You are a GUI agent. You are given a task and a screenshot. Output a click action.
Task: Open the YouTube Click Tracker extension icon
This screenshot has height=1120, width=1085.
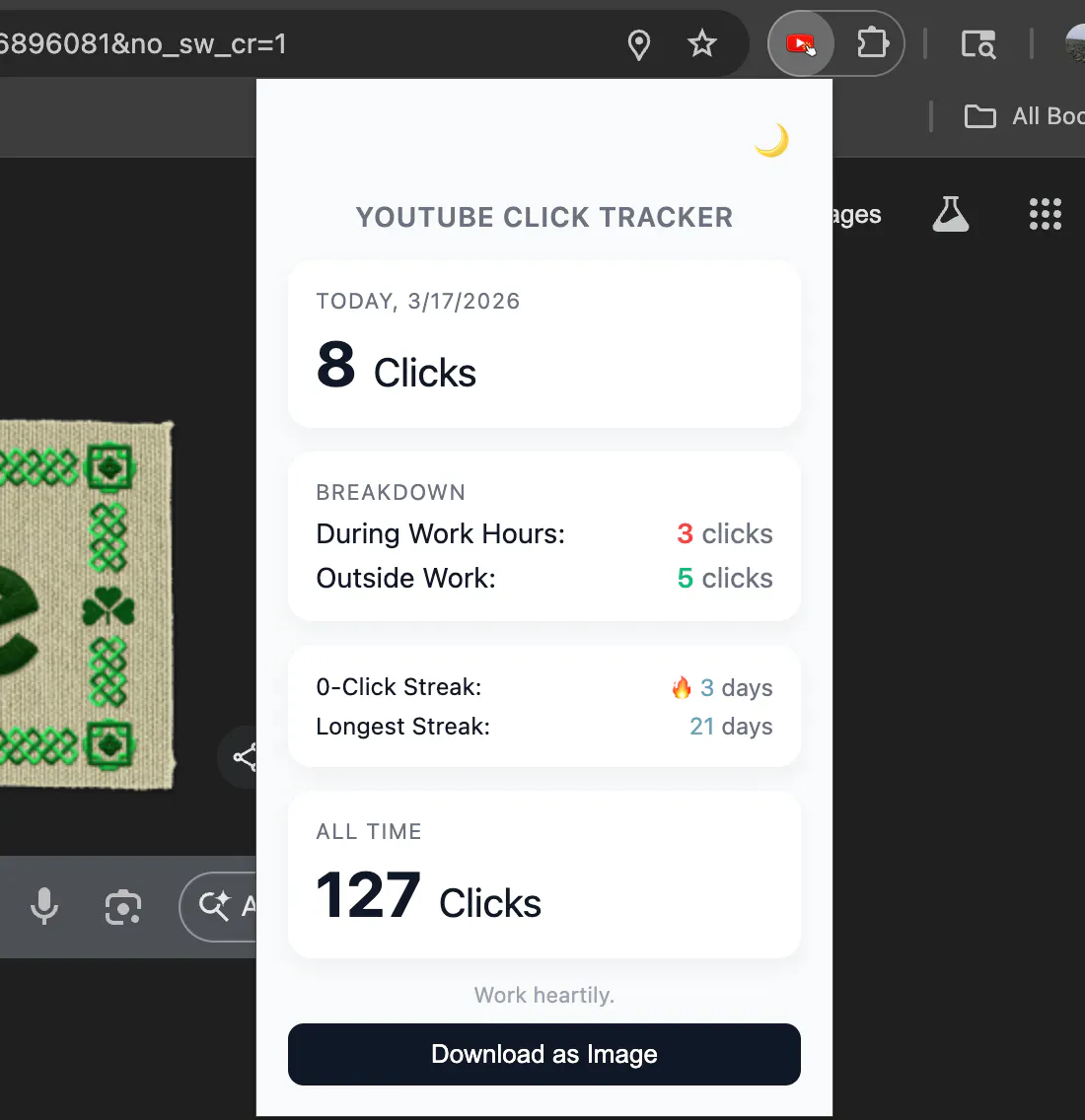pos(801,44)
